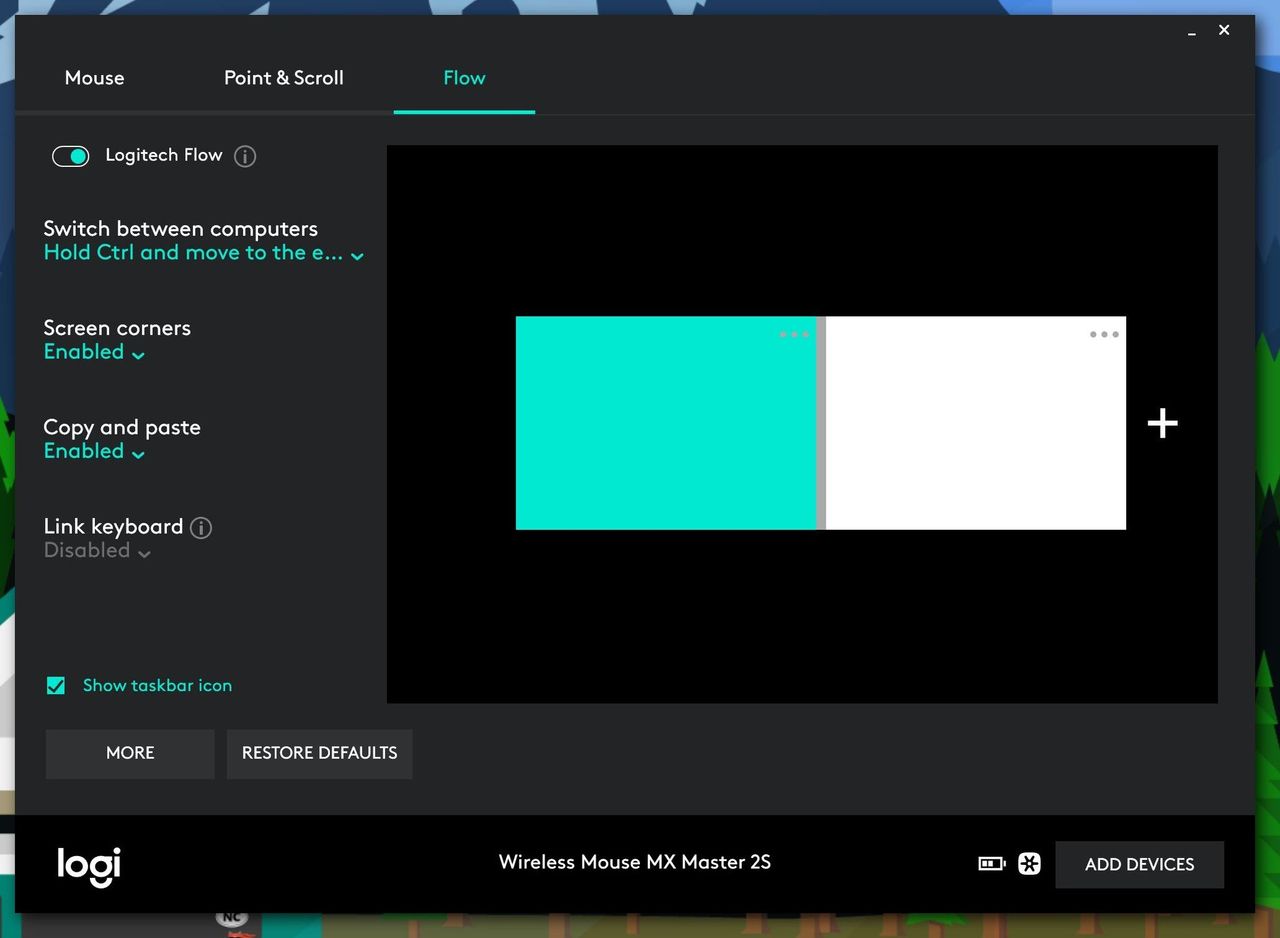Open the teal computer's three-dot options
This screenshot has width=1280, height=938.
[x=794, y=334]
